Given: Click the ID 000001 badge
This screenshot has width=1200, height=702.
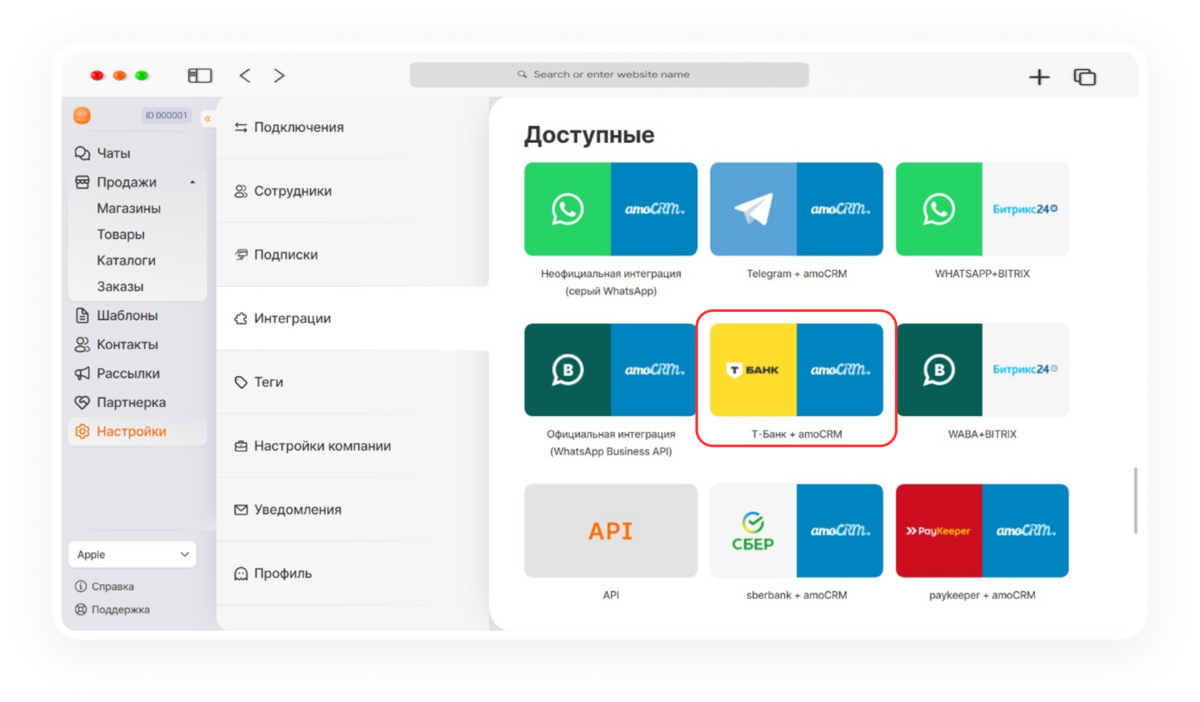Looking at the screenshot, I should 166,116.
